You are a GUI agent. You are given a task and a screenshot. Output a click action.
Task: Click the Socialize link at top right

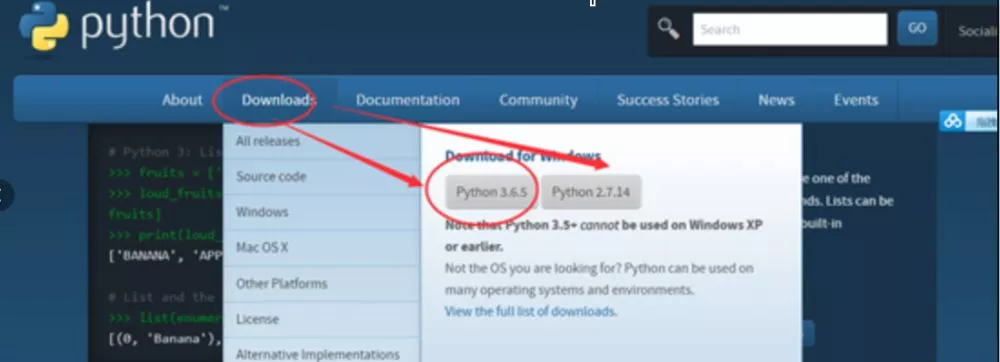pyautogui.click(x=978, y=31)
